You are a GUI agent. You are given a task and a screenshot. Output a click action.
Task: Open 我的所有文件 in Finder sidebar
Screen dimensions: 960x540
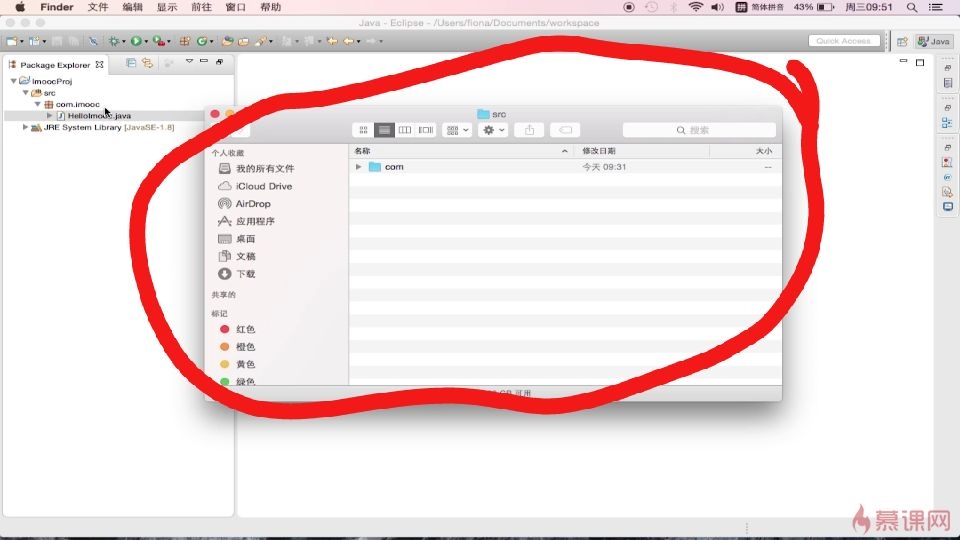coord(257,168)
